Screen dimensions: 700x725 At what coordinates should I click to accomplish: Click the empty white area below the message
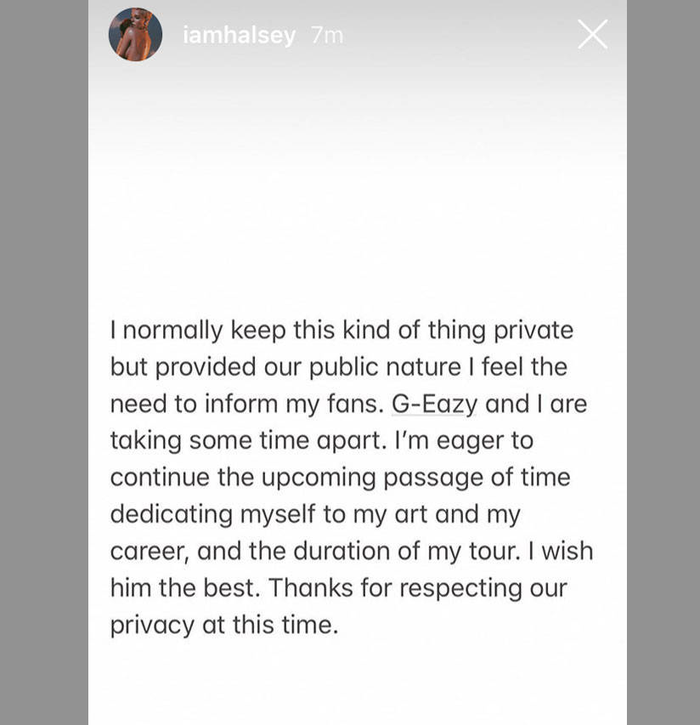coord(357,684)
